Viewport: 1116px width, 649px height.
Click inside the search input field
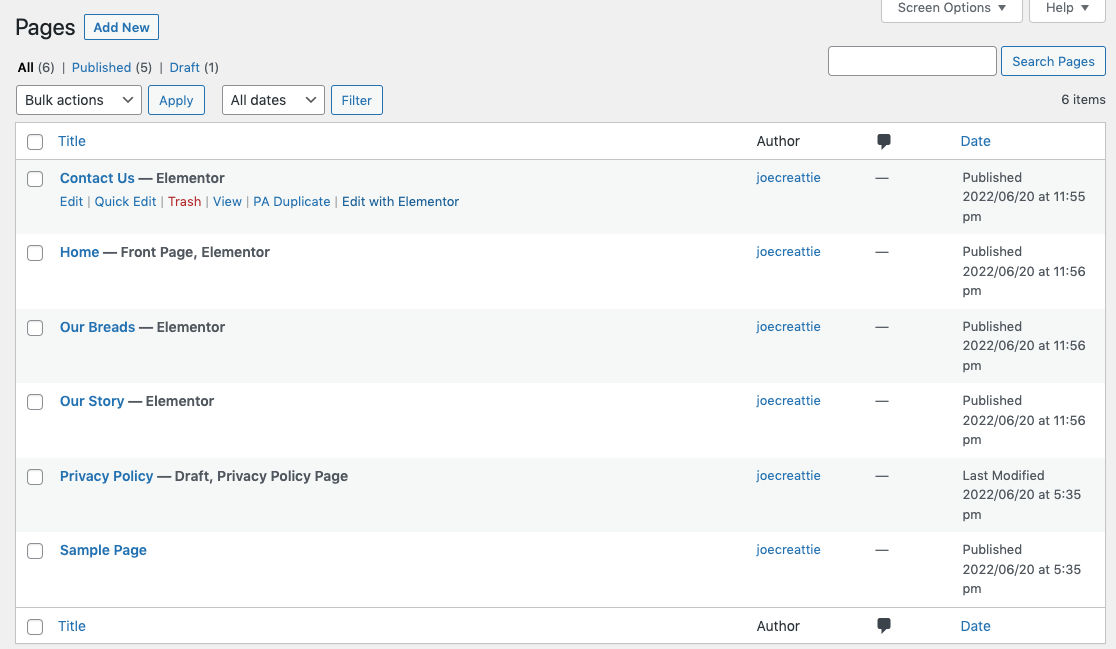click(911, 61)
